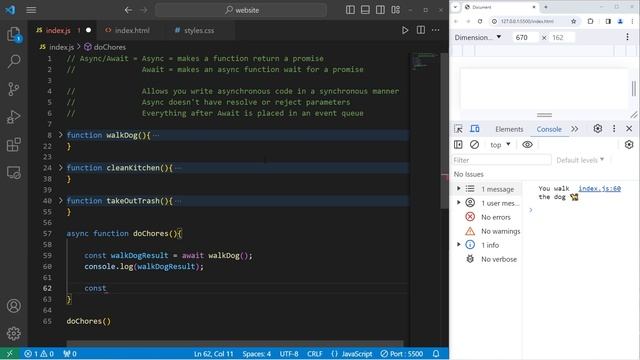Reload the page in Chrome
The height and width of the screenshot is (360, 640).
pyautogui.click(x=480, y=21)
